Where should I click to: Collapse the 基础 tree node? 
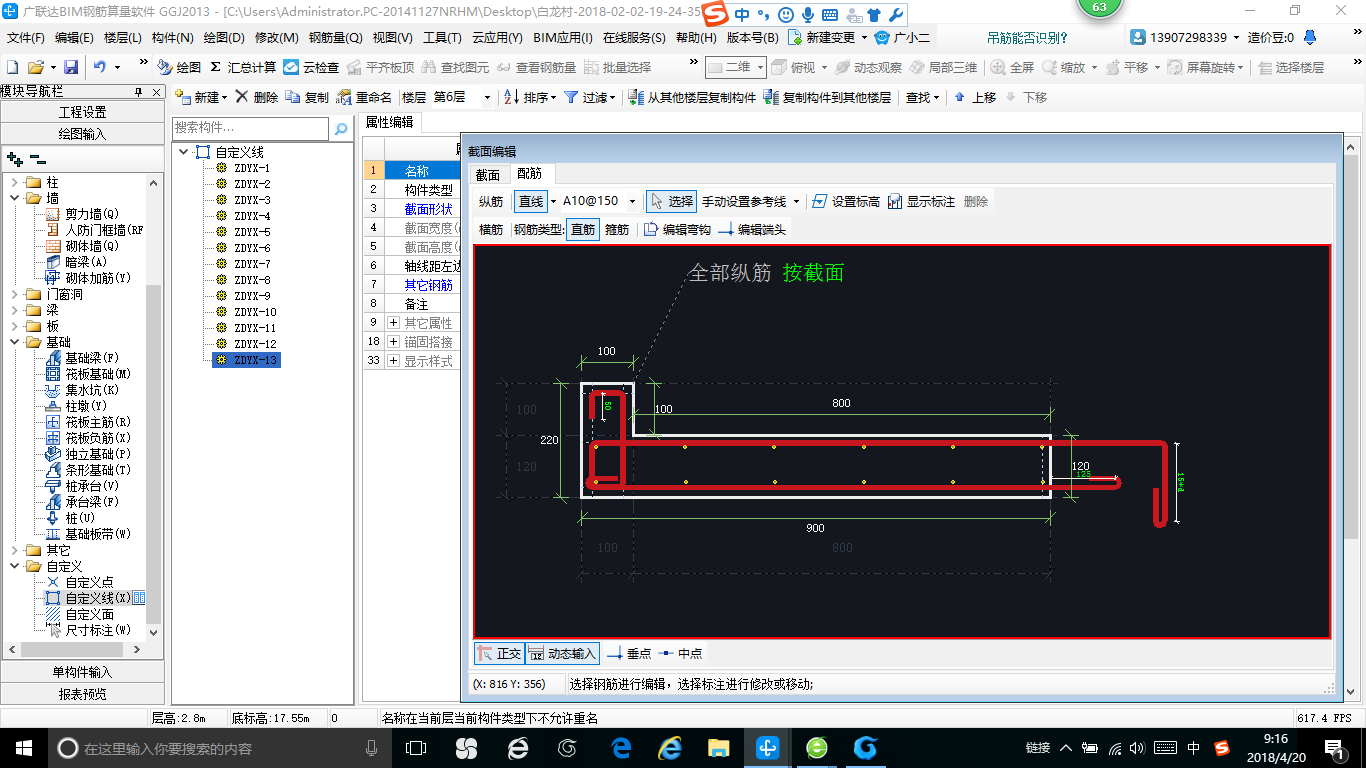(x=15, y=342)
